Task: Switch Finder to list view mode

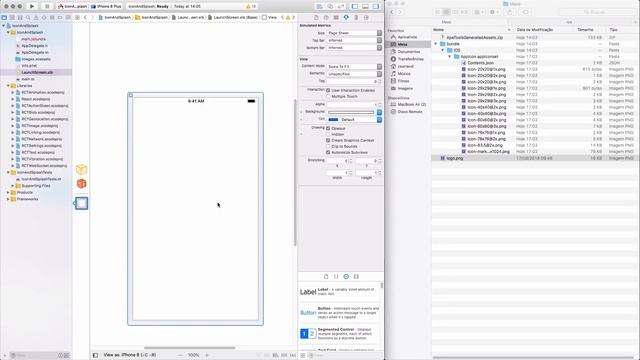Action: click(x=447, y=12)
